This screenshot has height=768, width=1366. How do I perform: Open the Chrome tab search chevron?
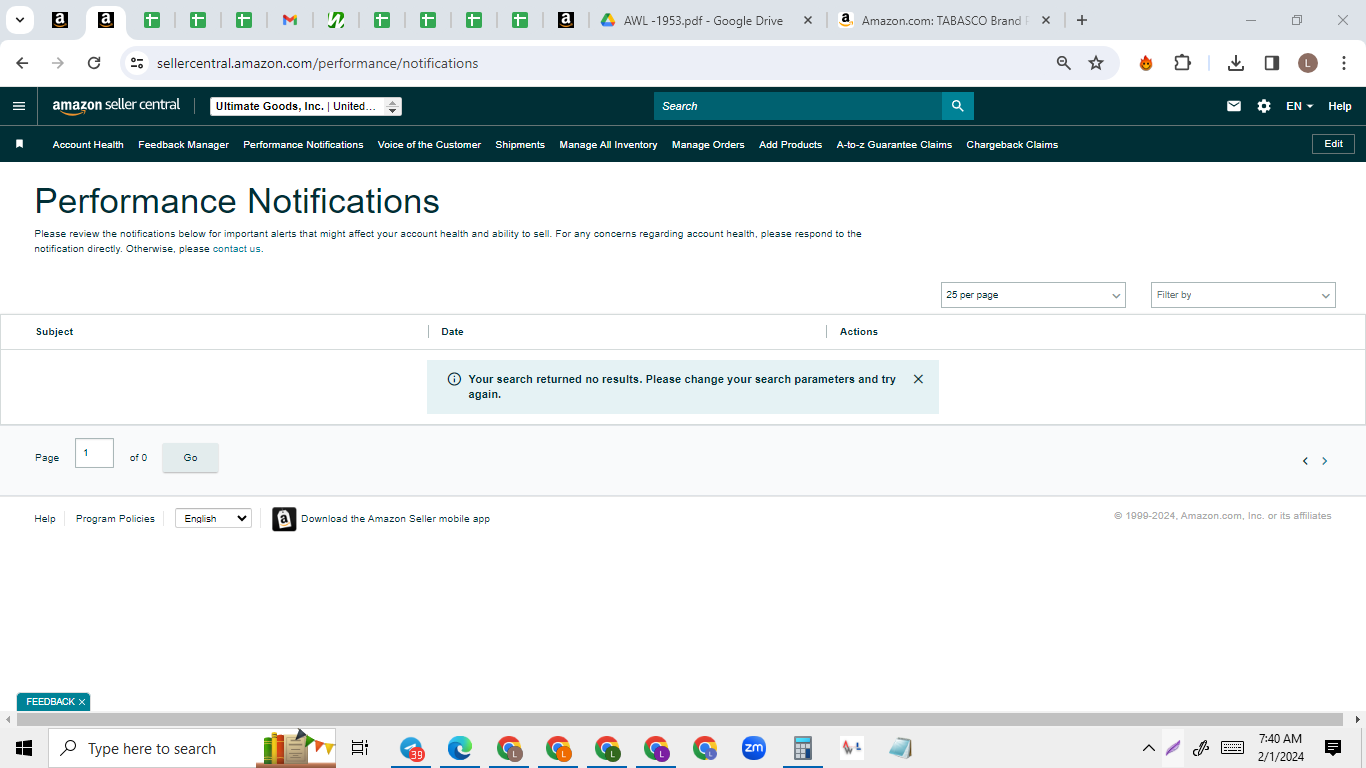(19, 20)
